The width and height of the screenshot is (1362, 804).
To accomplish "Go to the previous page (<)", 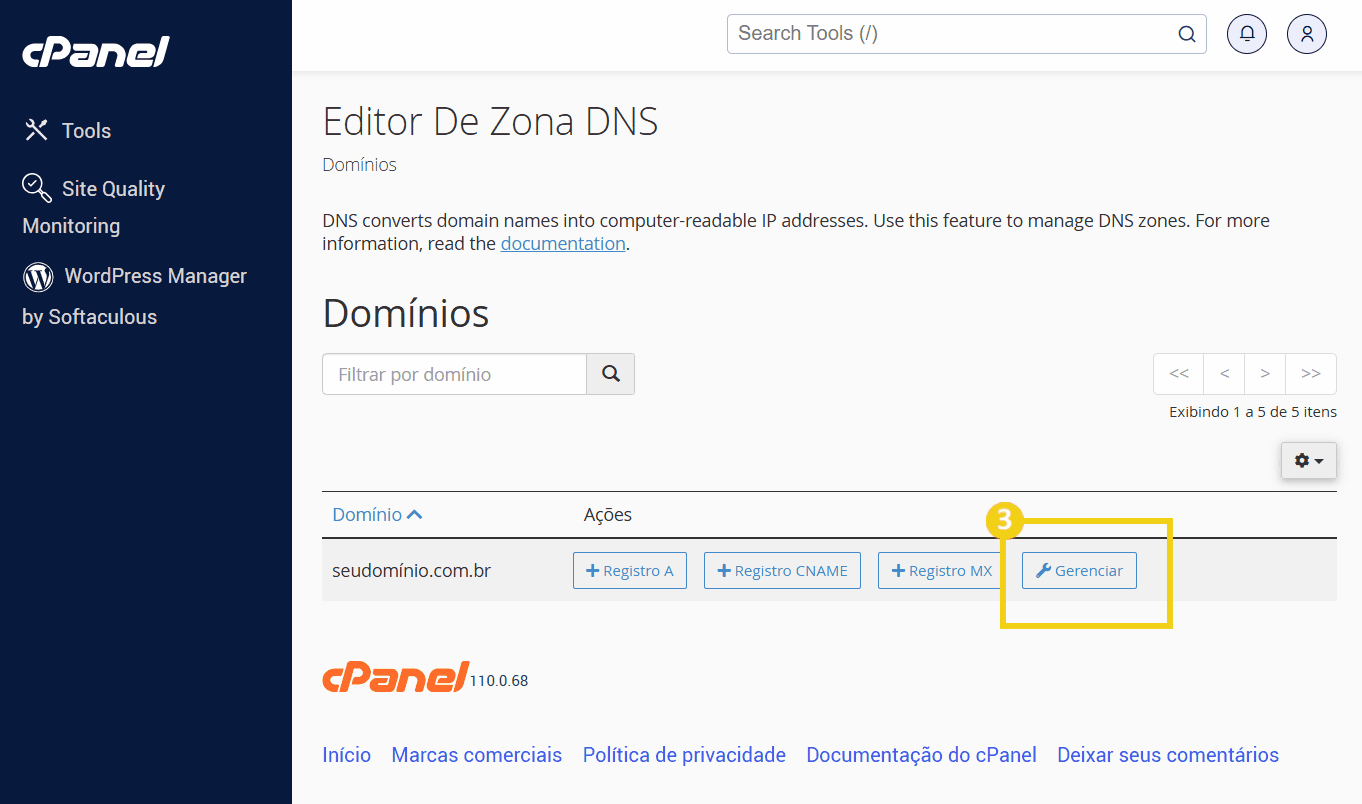I will pyautogui.click(x=1224, y=373).
